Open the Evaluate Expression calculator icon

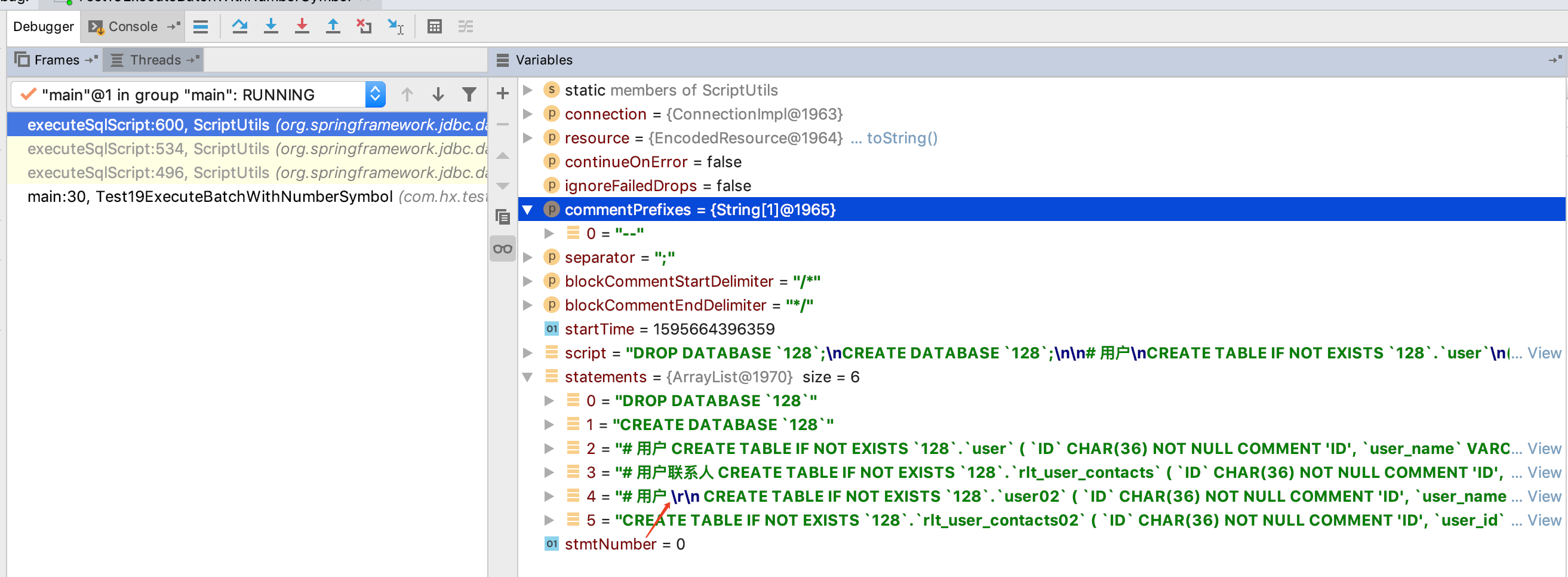pyautogui.click(x=435, y=26)
